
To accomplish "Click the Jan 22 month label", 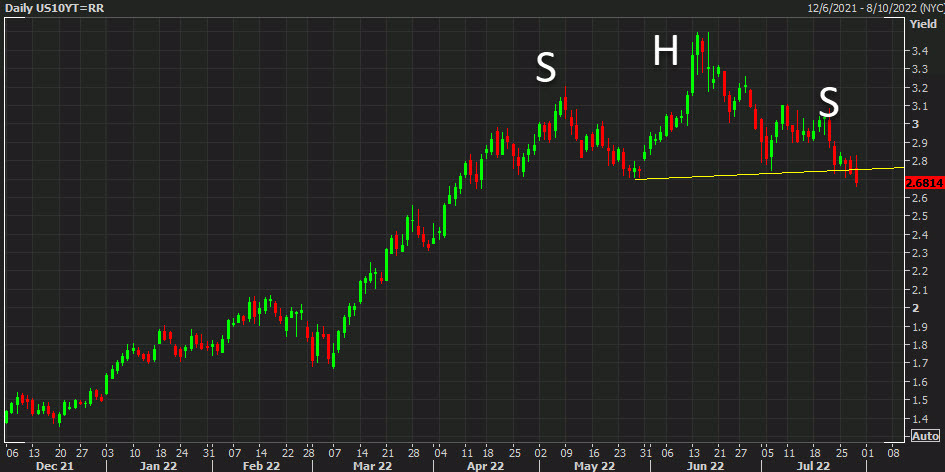I will [158, 466].
